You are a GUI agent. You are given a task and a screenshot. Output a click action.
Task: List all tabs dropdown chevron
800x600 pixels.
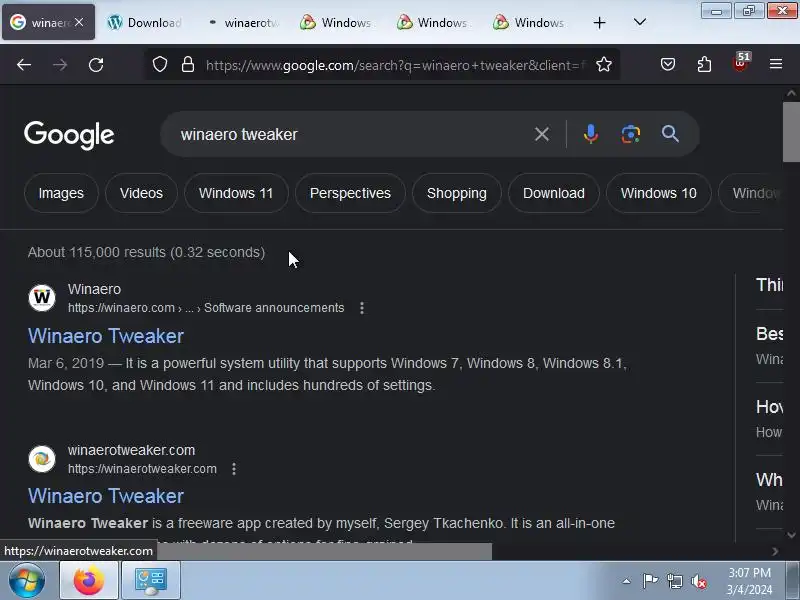click(x=640, y=22)
